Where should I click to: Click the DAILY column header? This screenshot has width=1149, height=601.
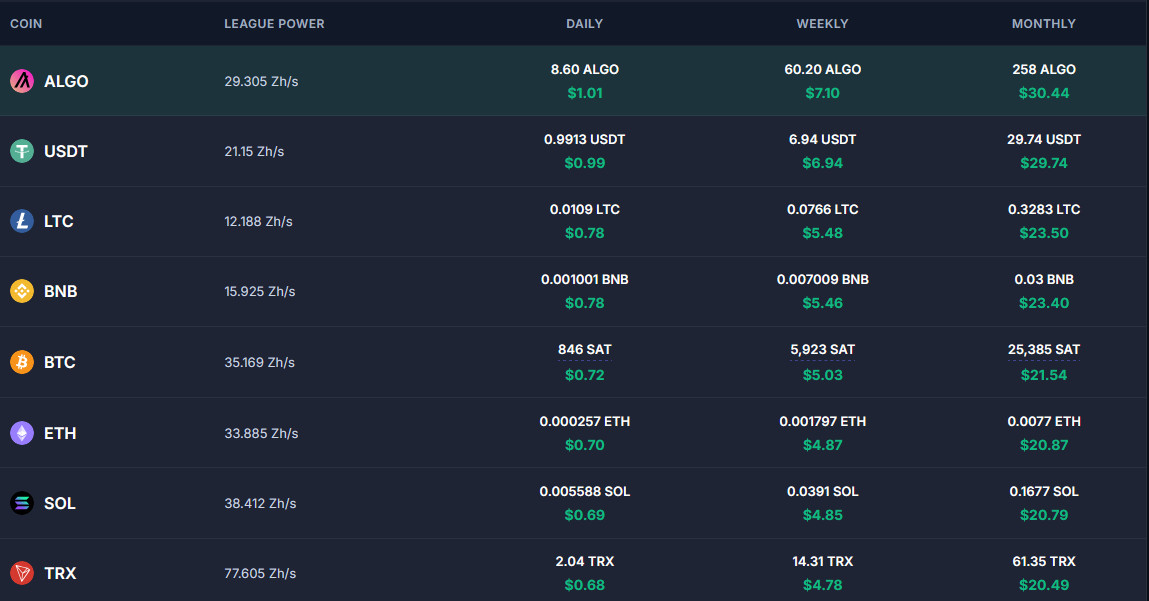pyautogui.click(x=584, y=23)
